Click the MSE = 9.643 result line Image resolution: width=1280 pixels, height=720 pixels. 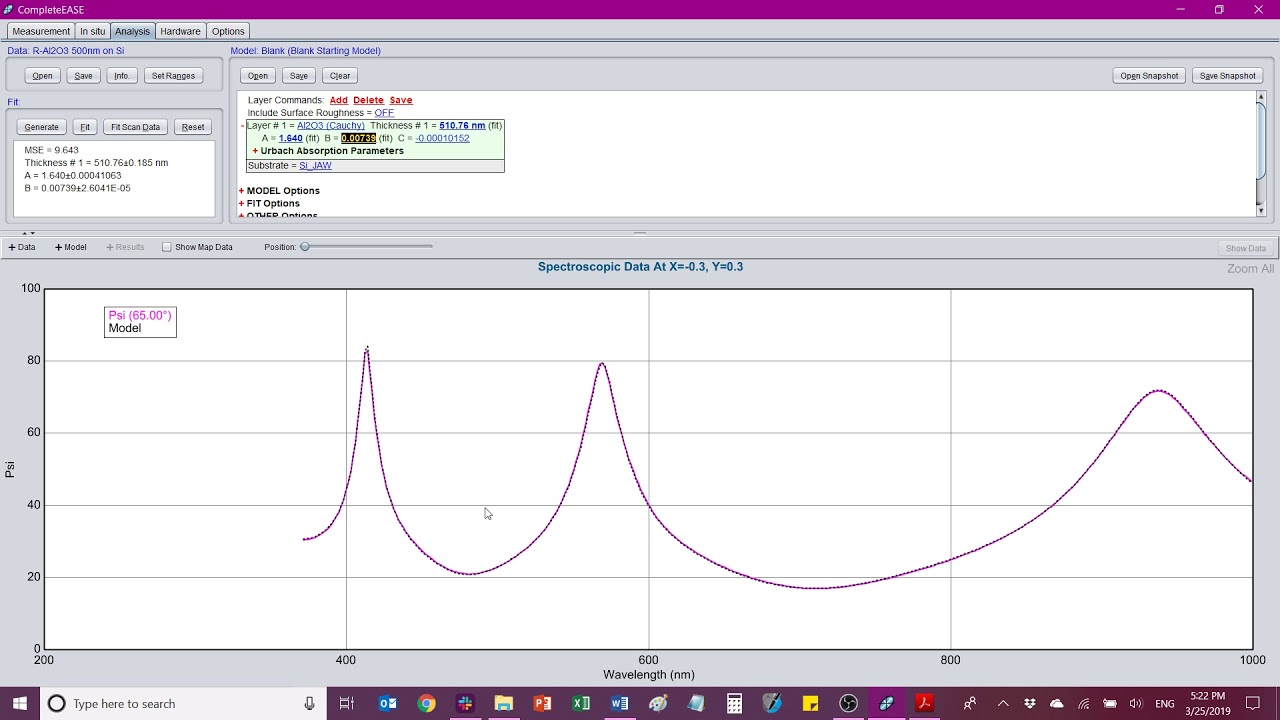point(51,150)
